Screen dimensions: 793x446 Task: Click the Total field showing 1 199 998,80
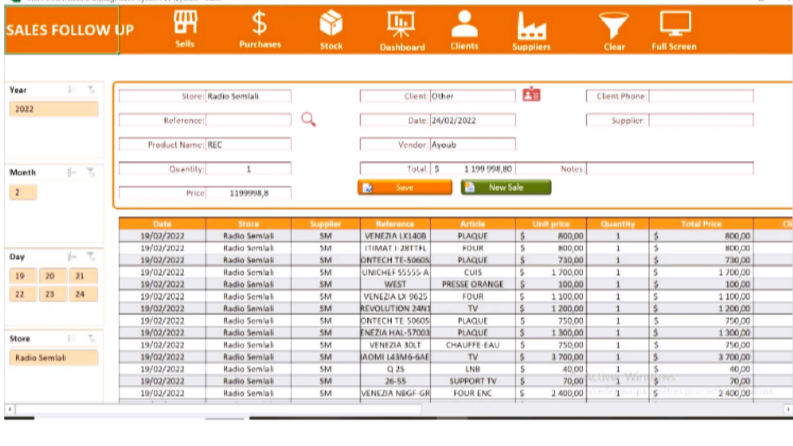[472, 169]
